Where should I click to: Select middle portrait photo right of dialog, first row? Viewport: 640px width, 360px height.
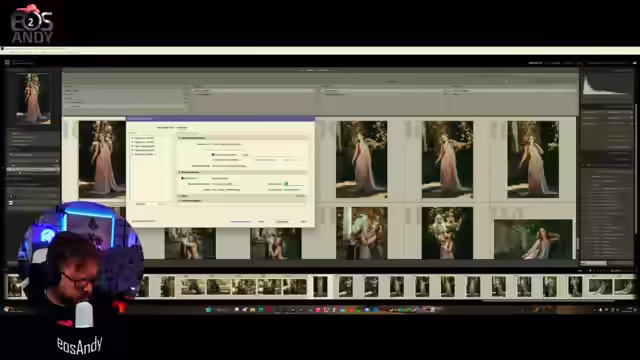tap(447, 159)
